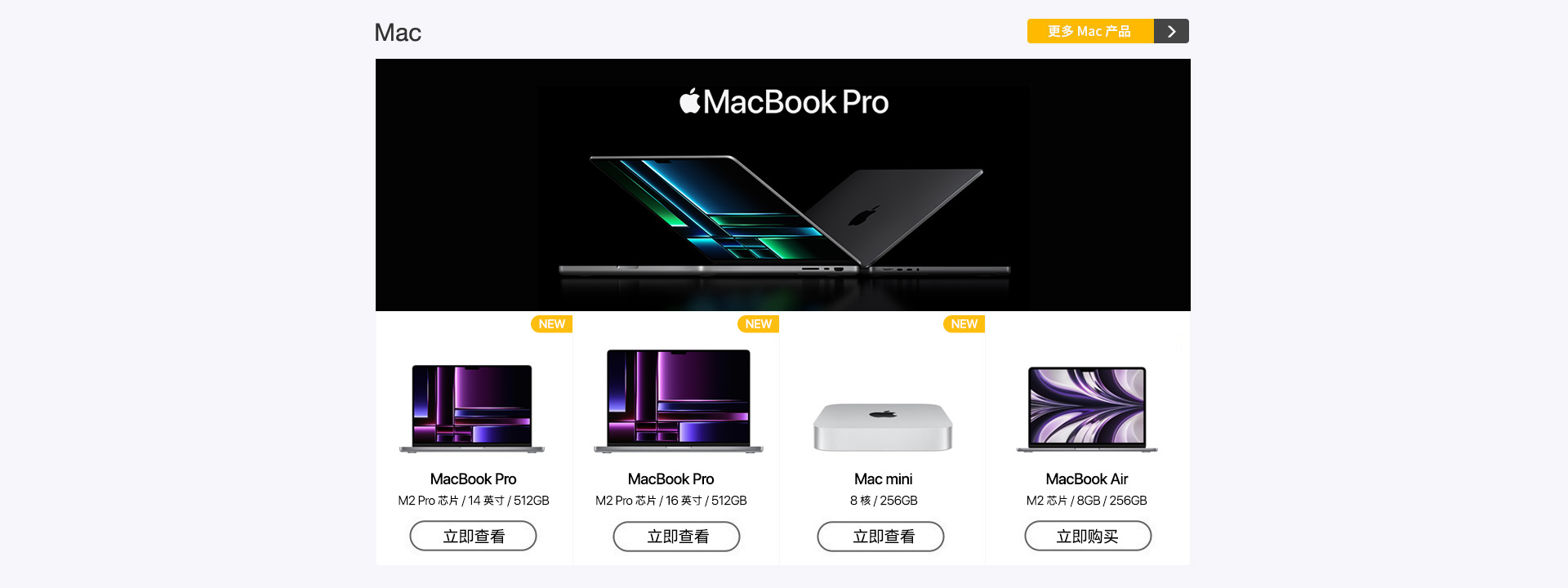This screenshot has width=1568, height=588.
Task: Click the NEW badge on Mac mini card
Action: pos(964,324)
